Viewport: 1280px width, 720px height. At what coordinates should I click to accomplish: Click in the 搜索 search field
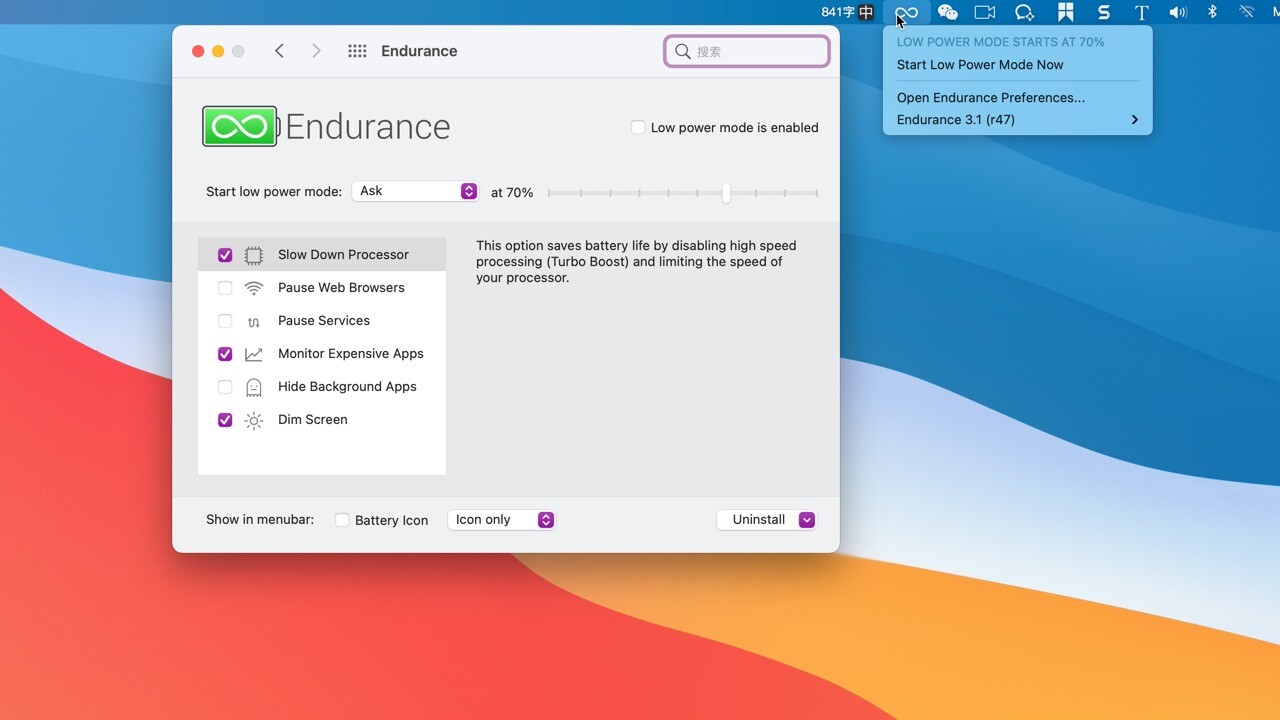[747, 51]
